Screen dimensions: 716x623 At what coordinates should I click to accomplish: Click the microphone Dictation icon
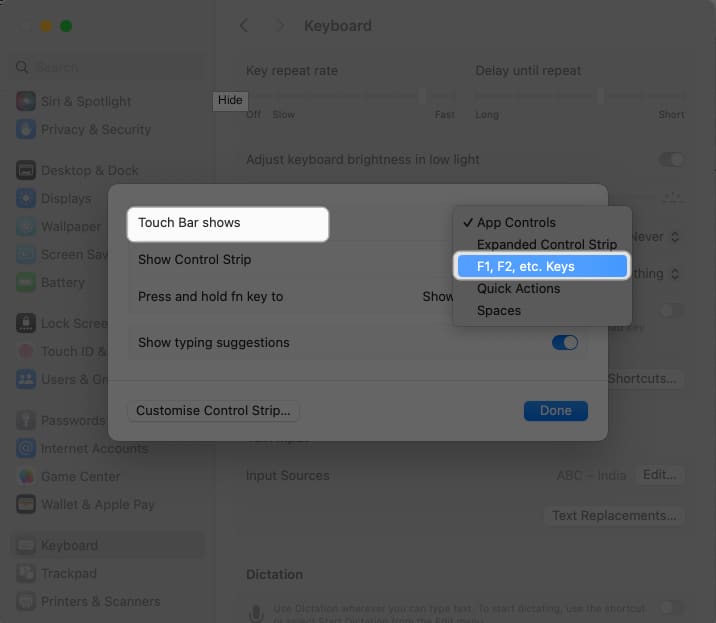point(256,613)
